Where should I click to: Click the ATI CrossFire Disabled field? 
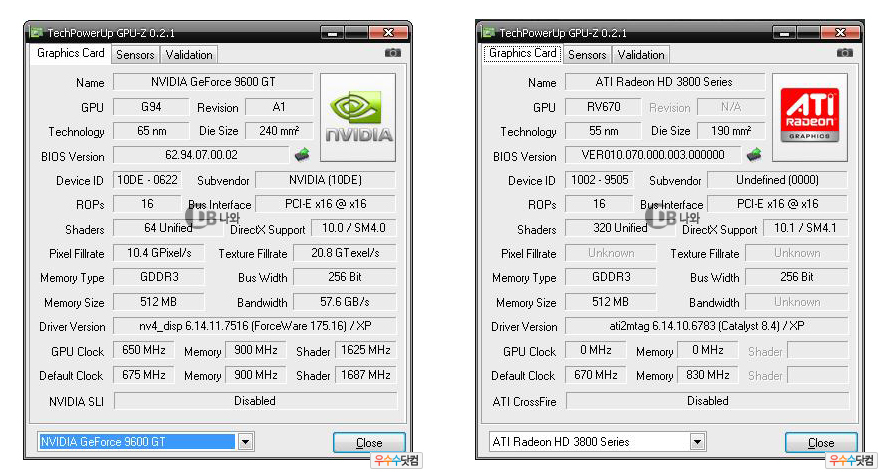[x=707, y=401]
